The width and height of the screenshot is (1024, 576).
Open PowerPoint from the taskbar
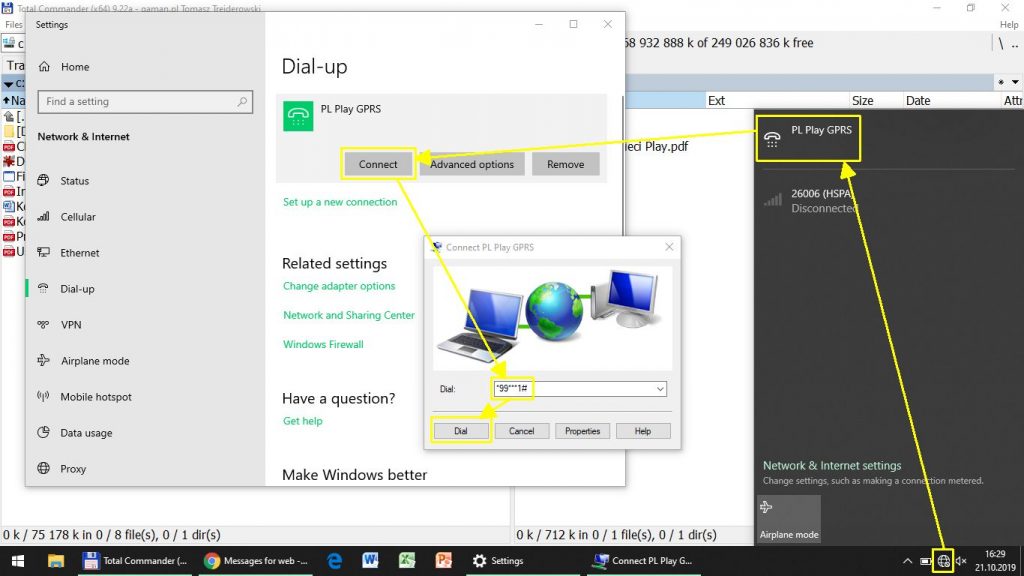tap(443, 560)
